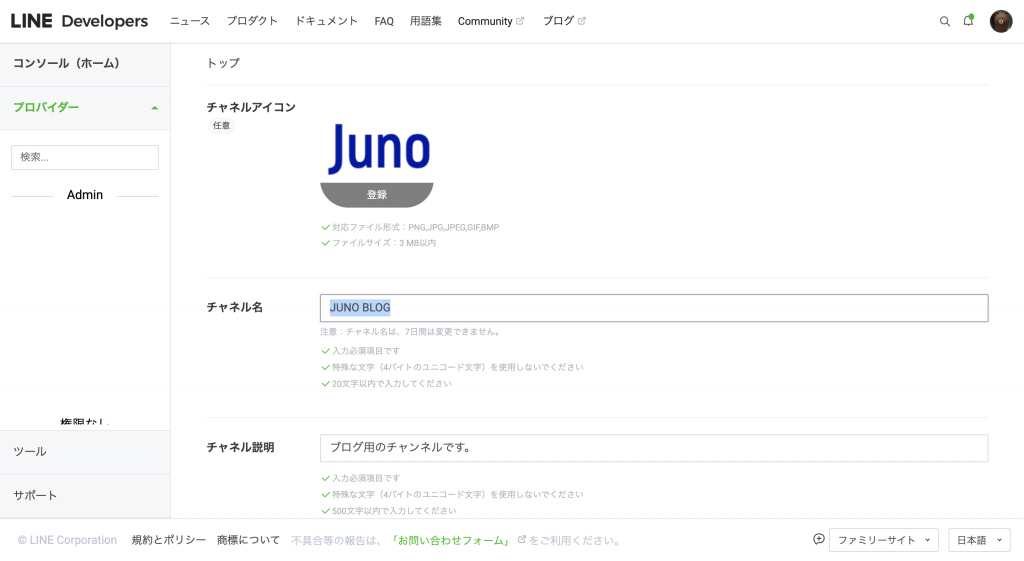
Task: Open the Community link
Action: coord(485,21)
